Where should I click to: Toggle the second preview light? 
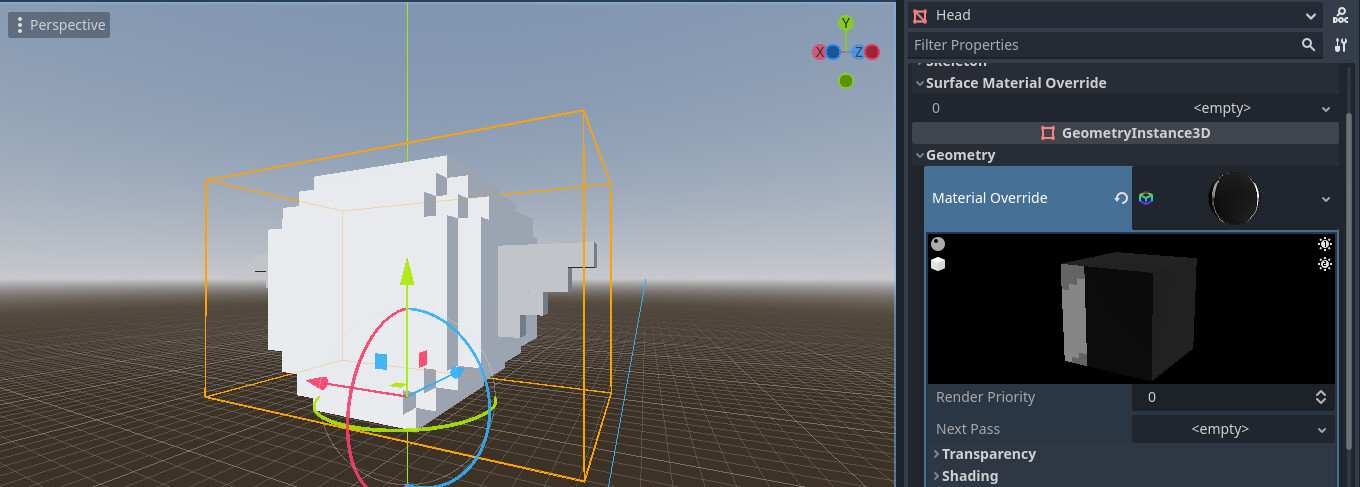(x=1325, y=264)
